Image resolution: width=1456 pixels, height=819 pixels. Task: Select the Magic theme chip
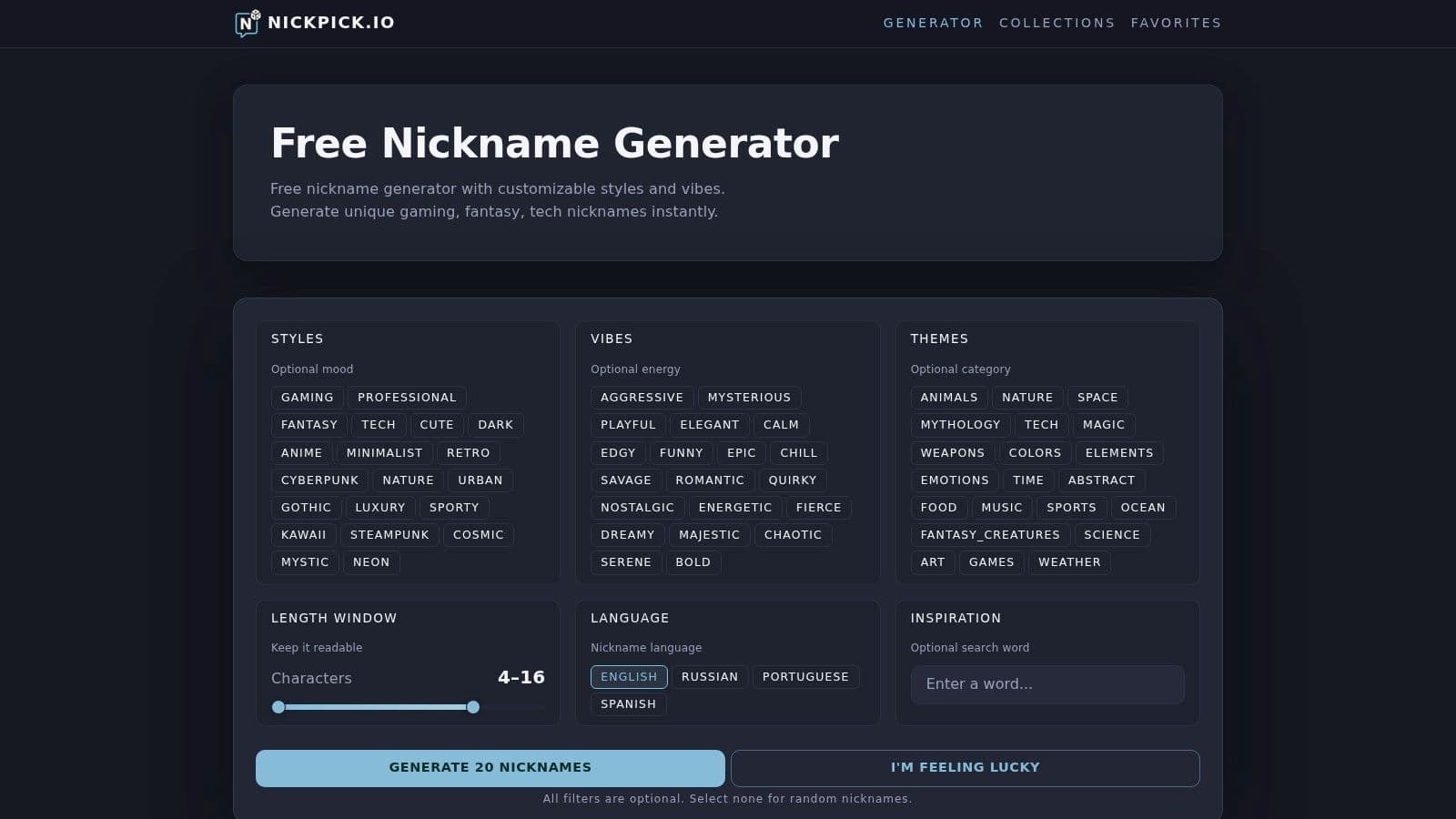click(1104, 425)
